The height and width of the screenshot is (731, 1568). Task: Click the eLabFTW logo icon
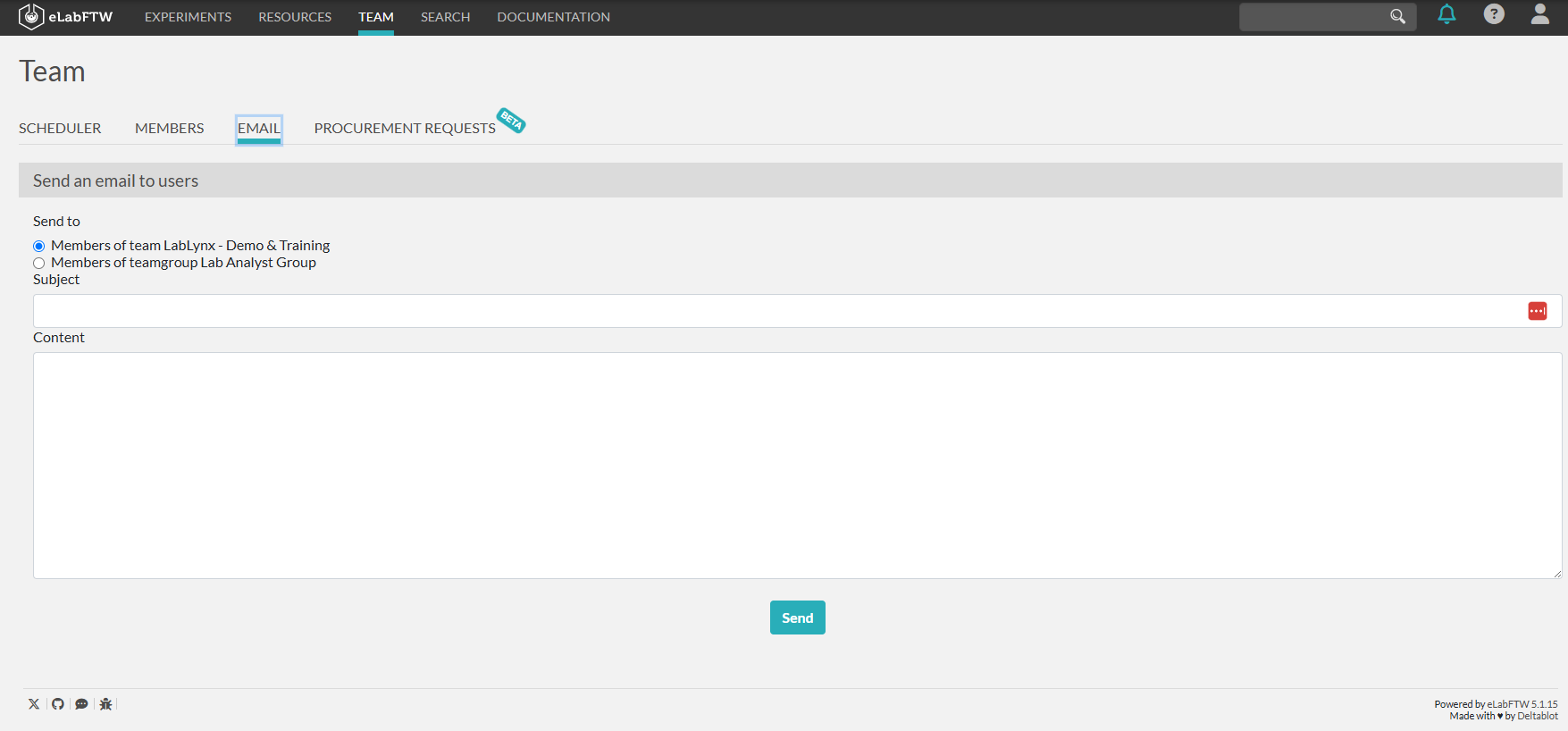pyautogui.click(x=31, y=17)
